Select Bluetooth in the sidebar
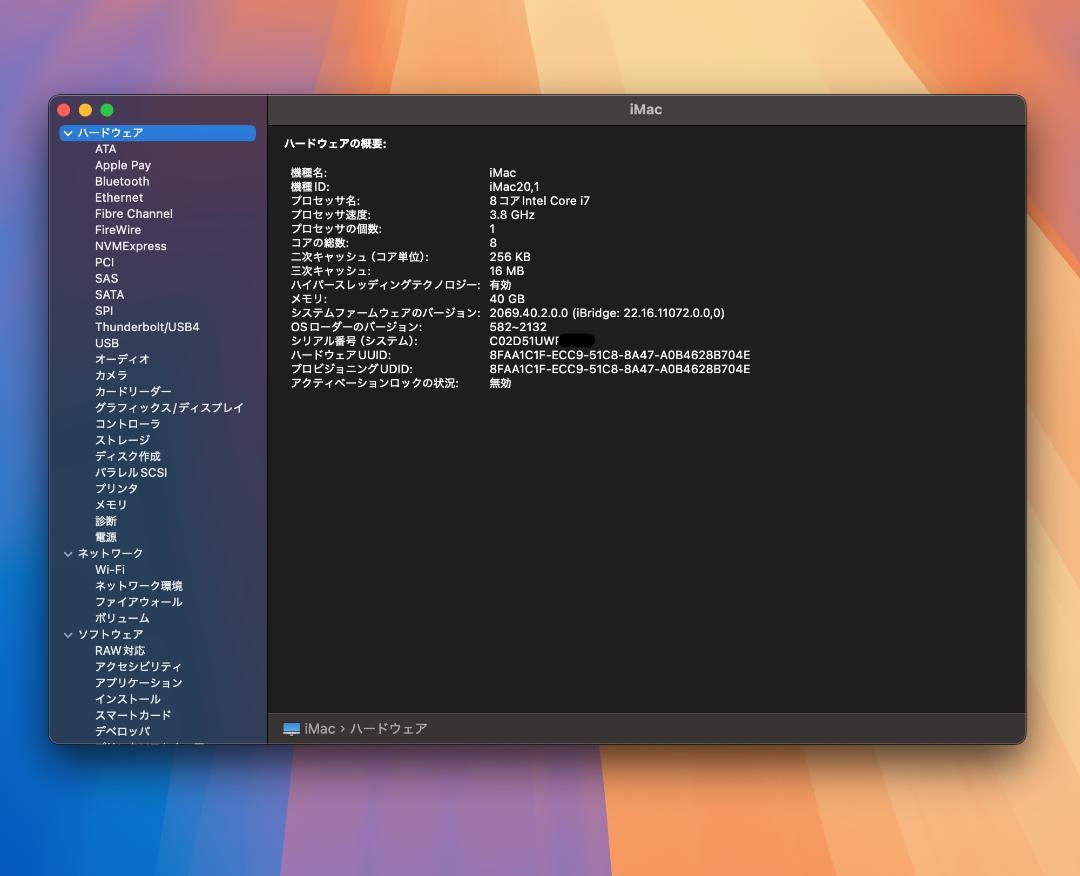 pyautogui.click(x=122, y=182)
